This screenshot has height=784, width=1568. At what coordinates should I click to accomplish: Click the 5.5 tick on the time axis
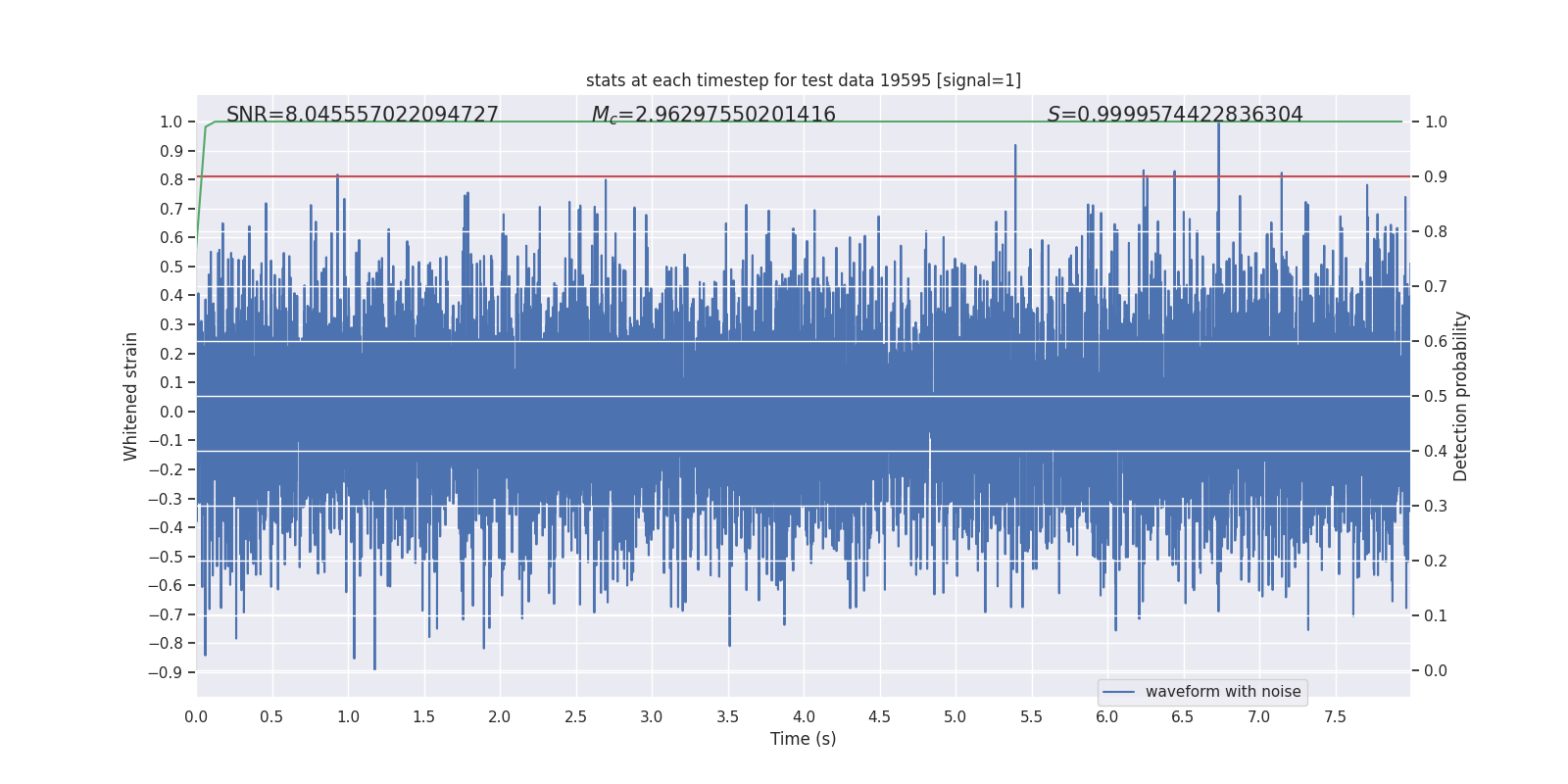tap(1031, 716)
